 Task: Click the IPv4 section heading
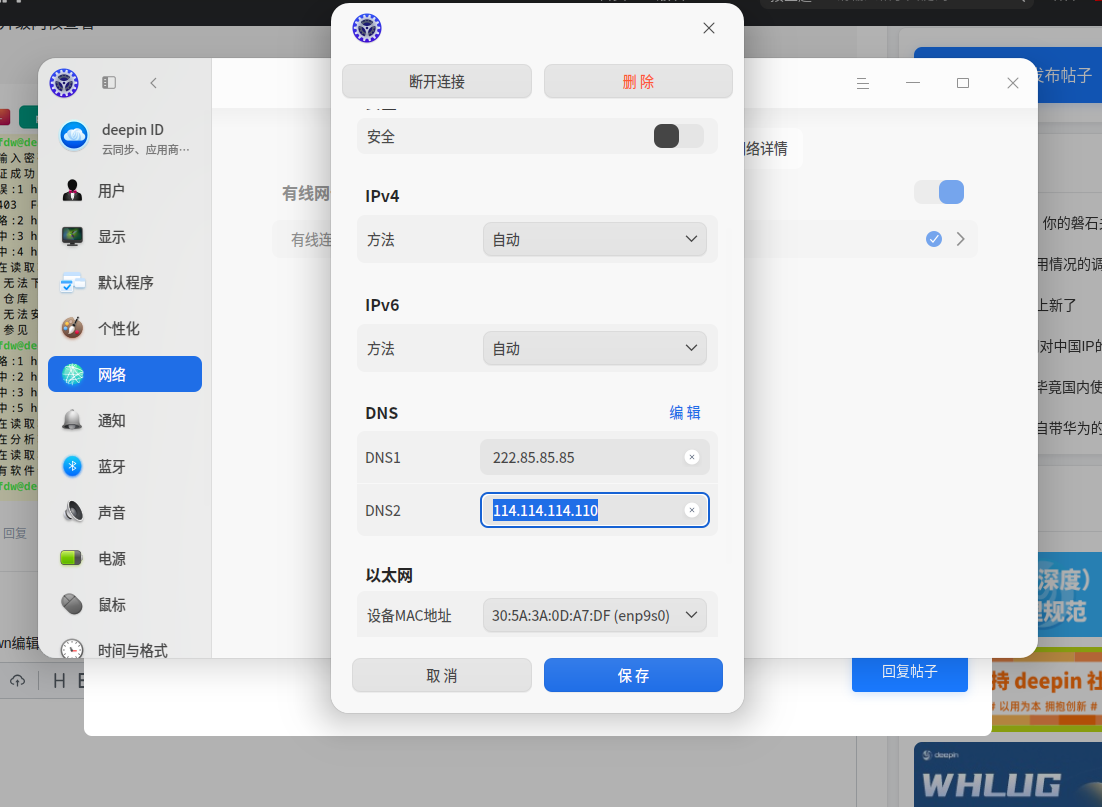point(382,196)
